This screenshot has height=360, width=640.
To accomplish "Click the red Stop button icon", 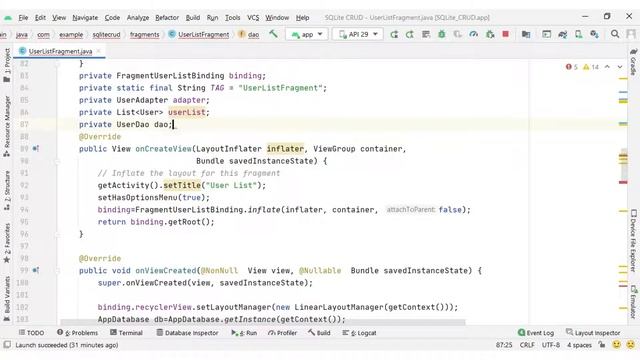I will click(506, 34).
